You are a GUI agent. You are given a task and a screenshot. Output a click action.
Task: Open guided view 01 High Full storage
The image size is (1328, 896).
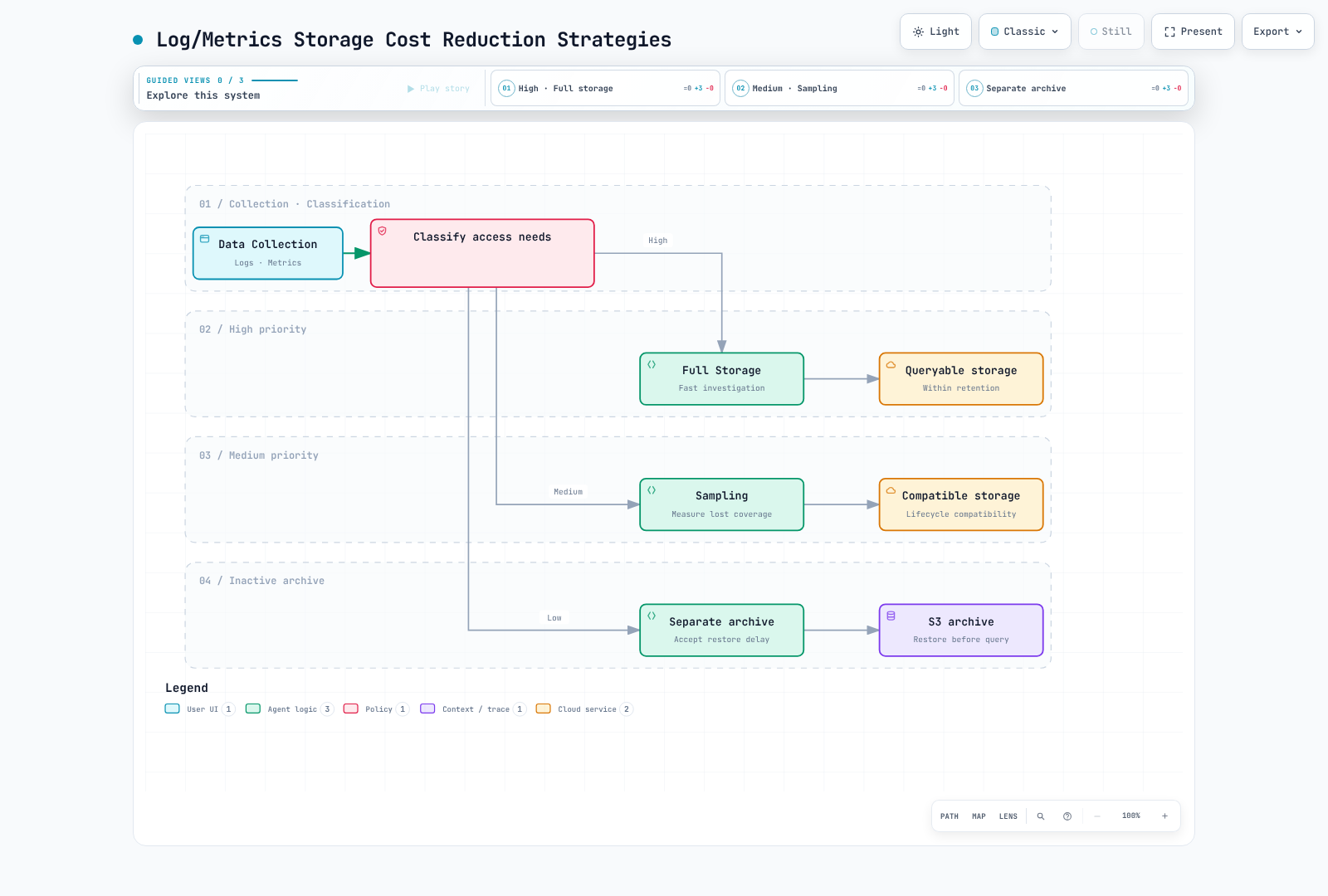point(605,88)
